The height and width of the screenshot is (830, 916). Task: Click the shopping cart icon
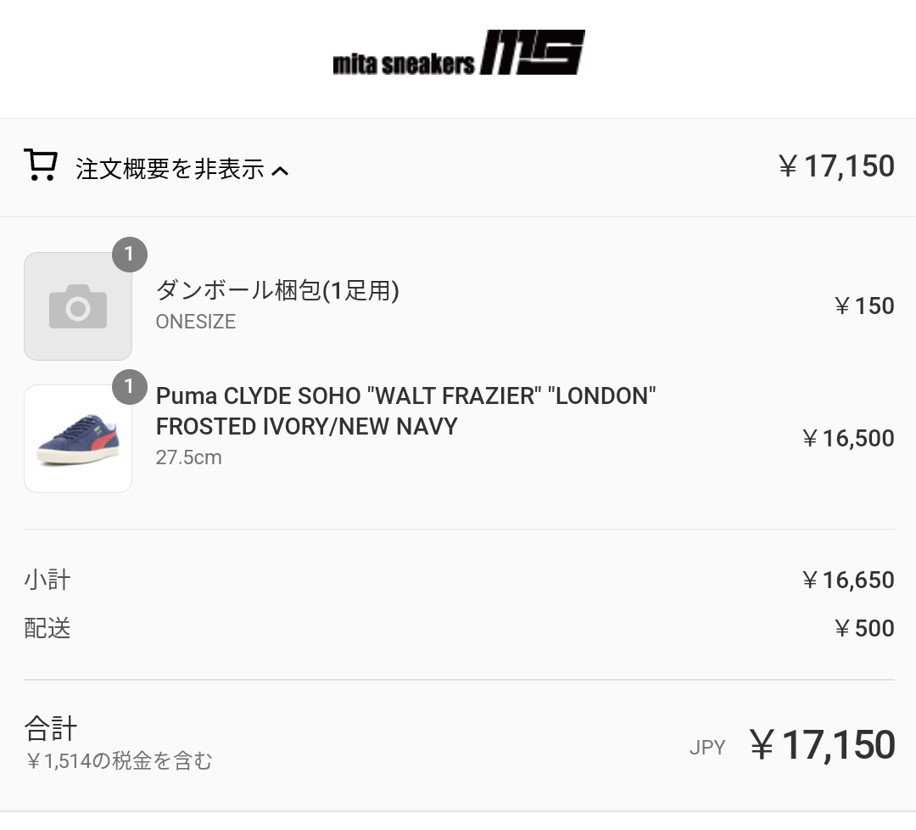click(x=40, y=165)
